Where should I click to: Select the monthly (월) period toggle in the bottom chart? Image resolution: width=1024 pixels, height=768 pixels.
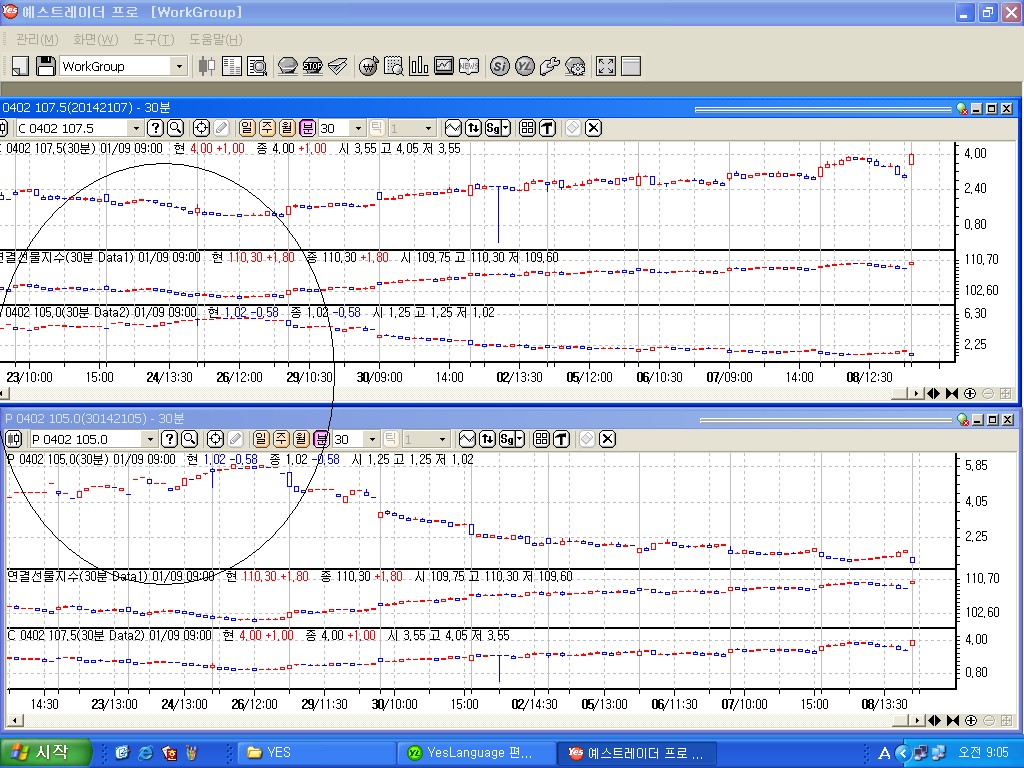point(301,439)
